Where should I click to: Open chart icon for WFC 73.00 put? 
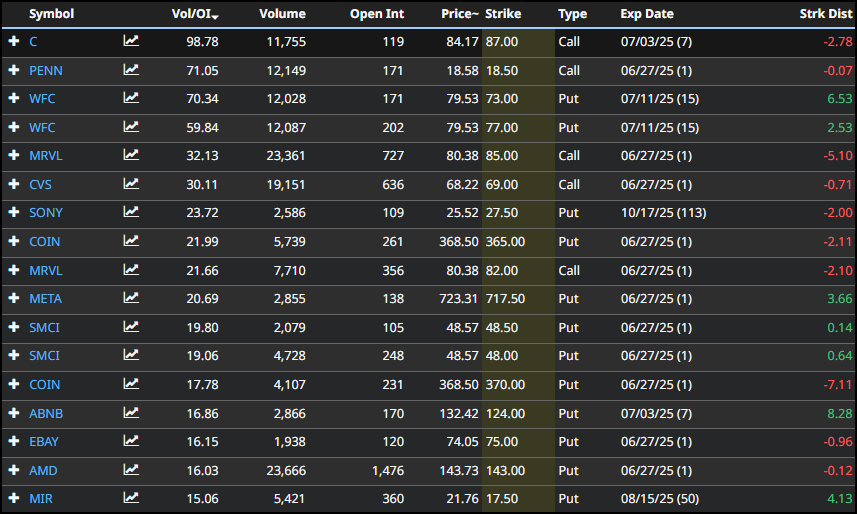(x=131, y=98)
